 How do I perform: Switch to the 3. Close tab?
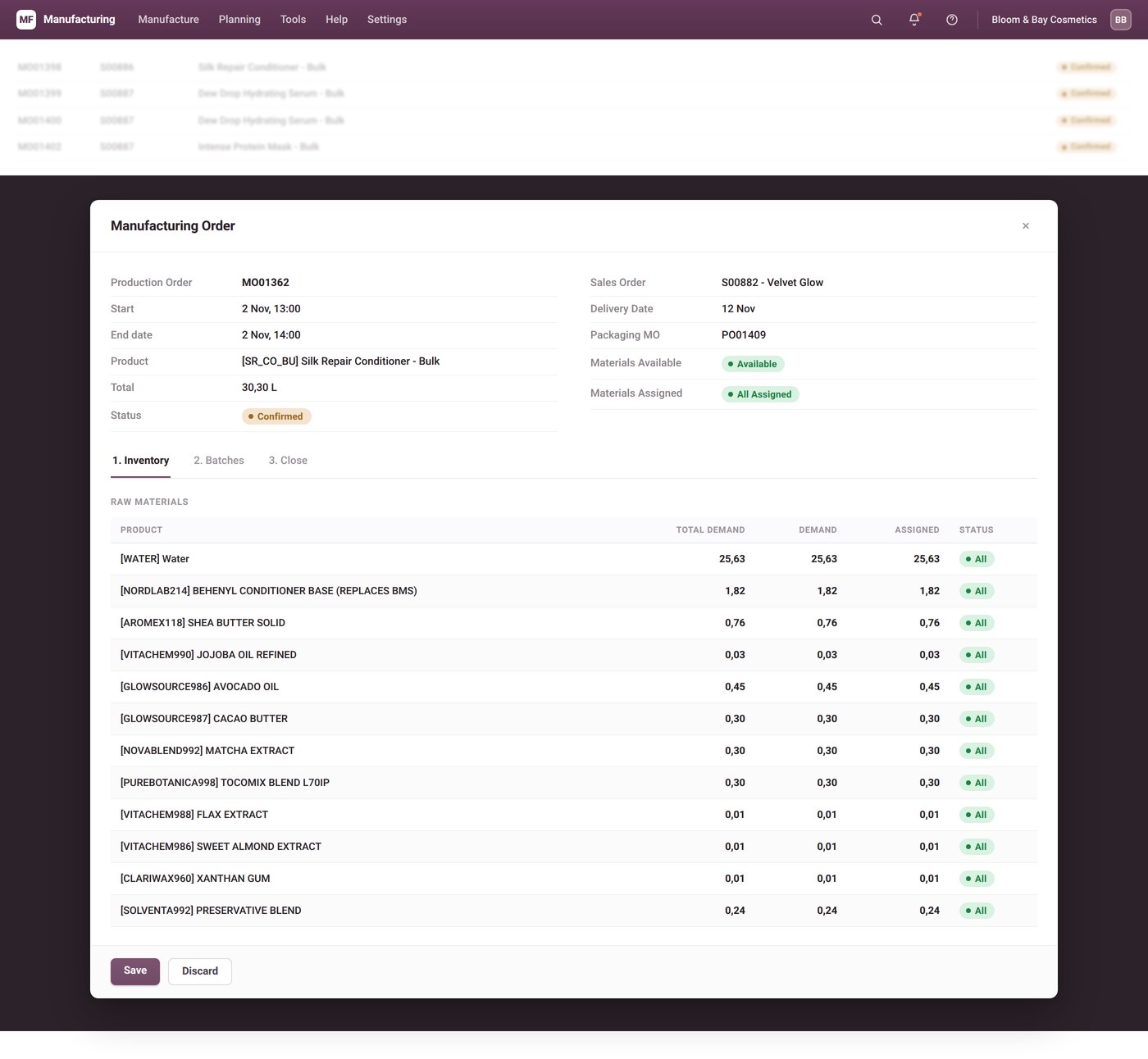tap(288, 461)
